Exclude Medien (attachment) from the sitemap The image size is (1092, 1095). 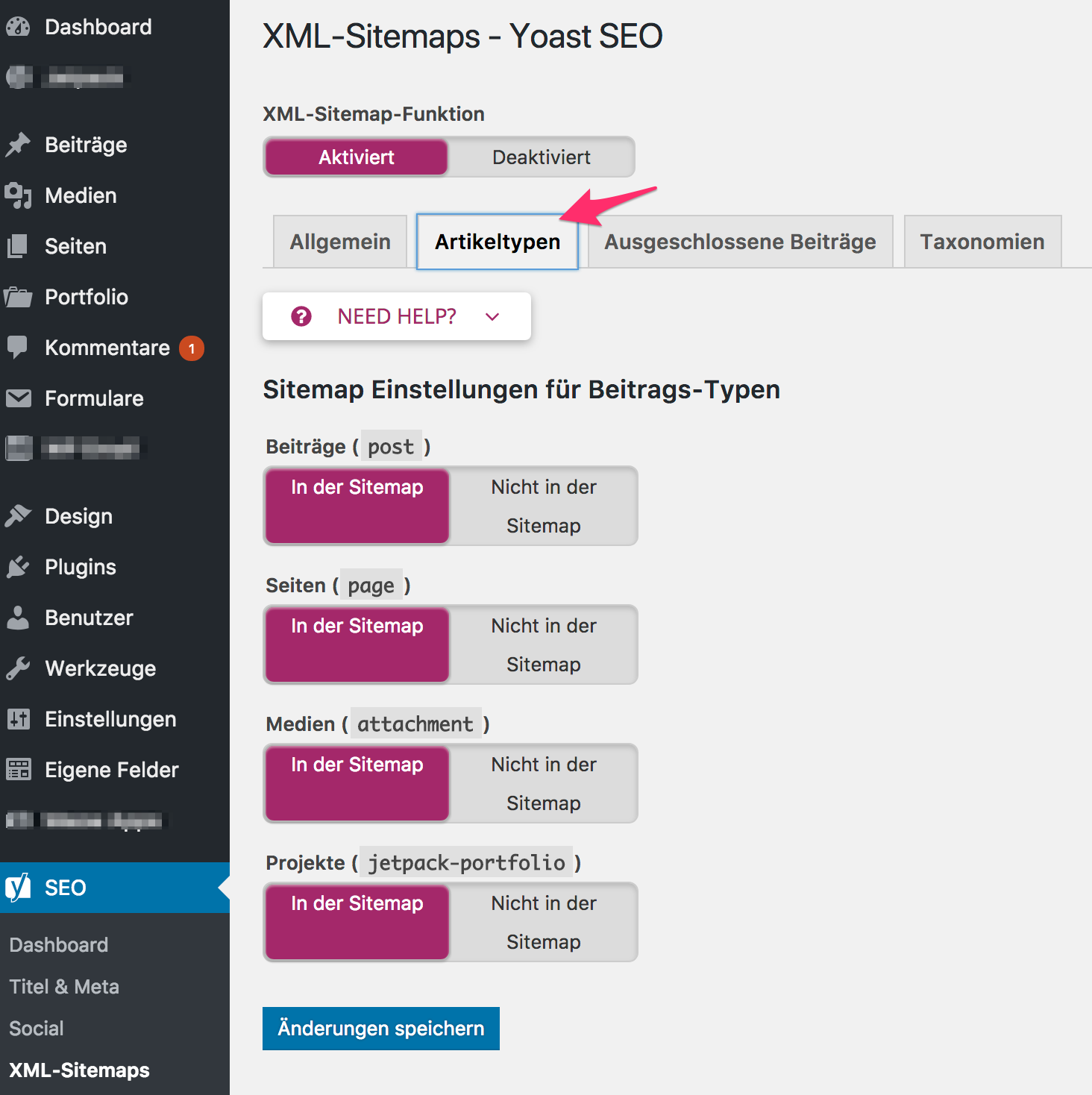[544, 783]
